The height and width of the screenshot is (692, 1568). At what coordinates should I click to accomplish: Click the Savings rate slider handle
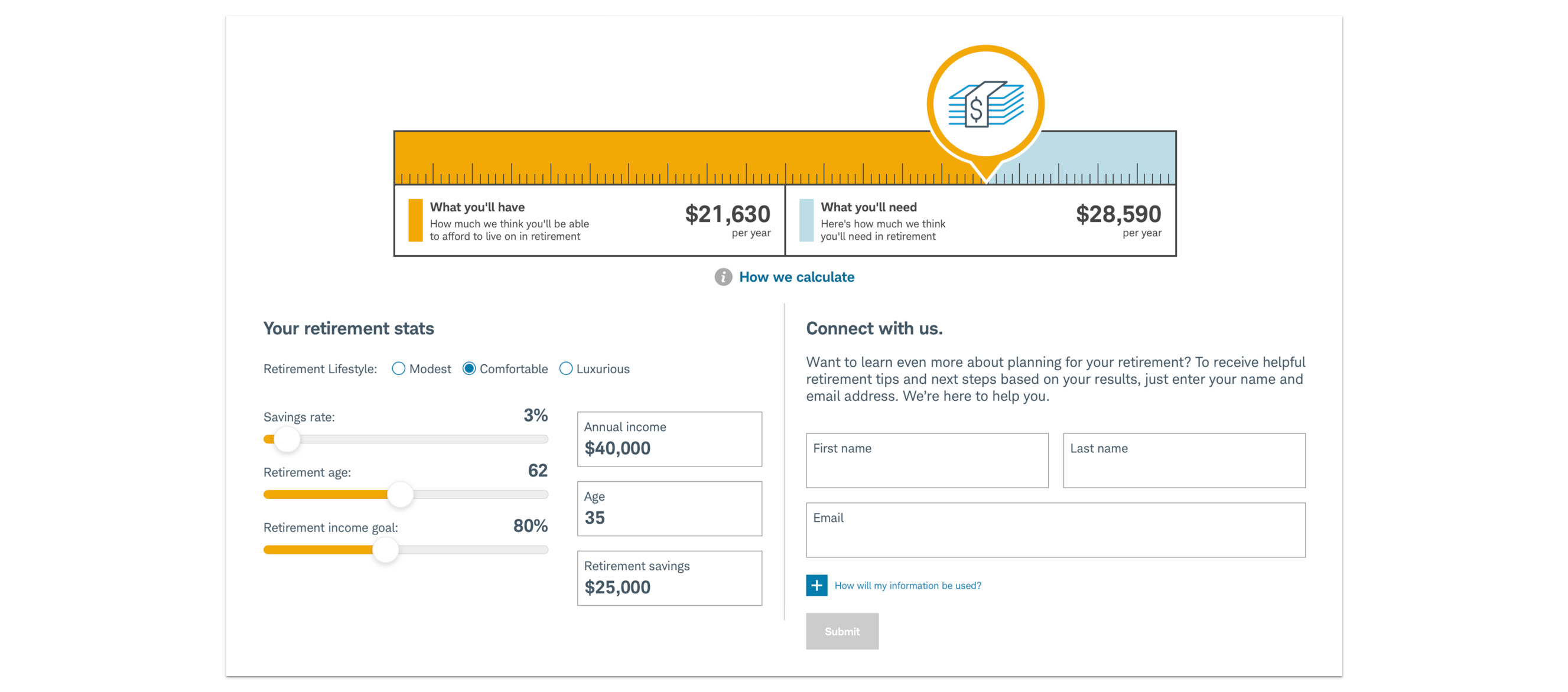tap(287, 439)
